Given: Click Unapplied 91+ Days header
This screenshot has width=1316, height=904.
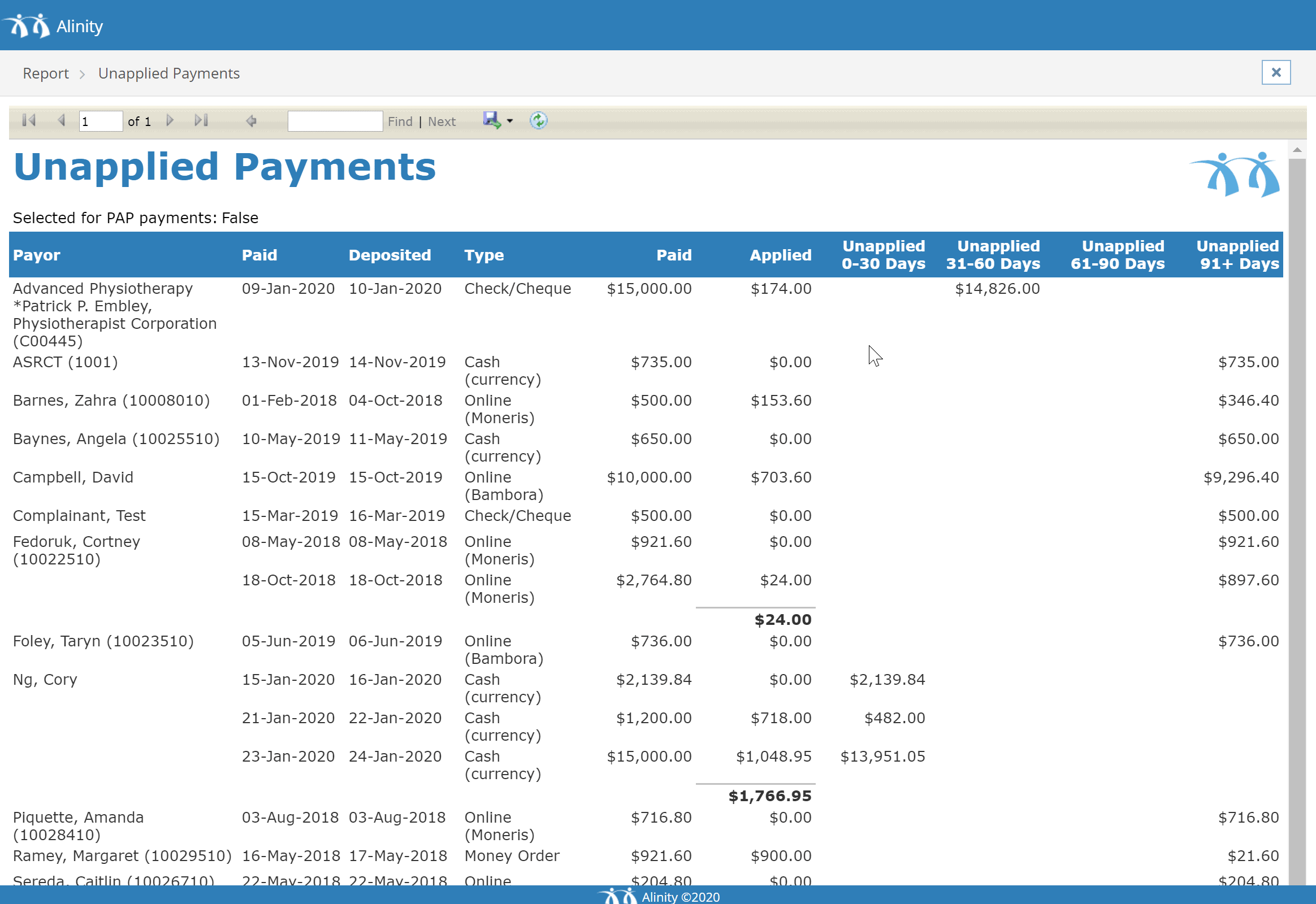Looking at the screenshot, I should tap(1238, 255).
